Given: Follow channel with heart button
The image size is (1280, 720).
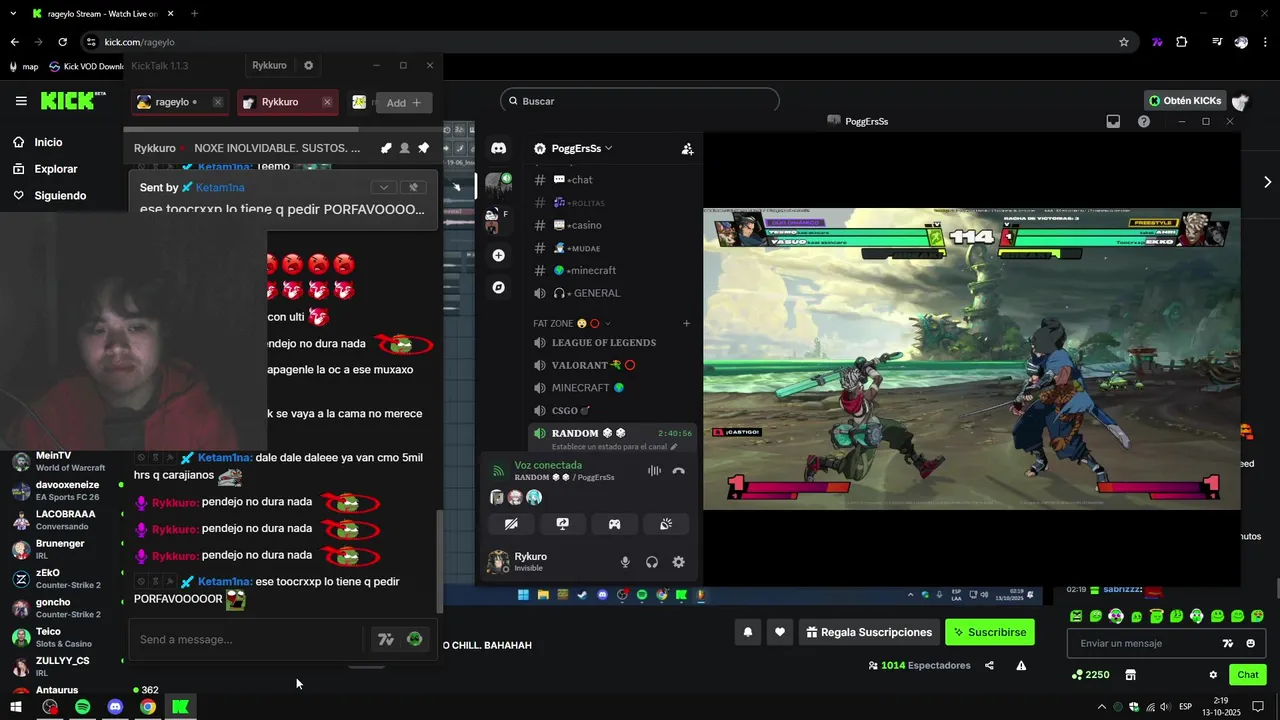Looking at the screenshot, I should tap(780, 632).
